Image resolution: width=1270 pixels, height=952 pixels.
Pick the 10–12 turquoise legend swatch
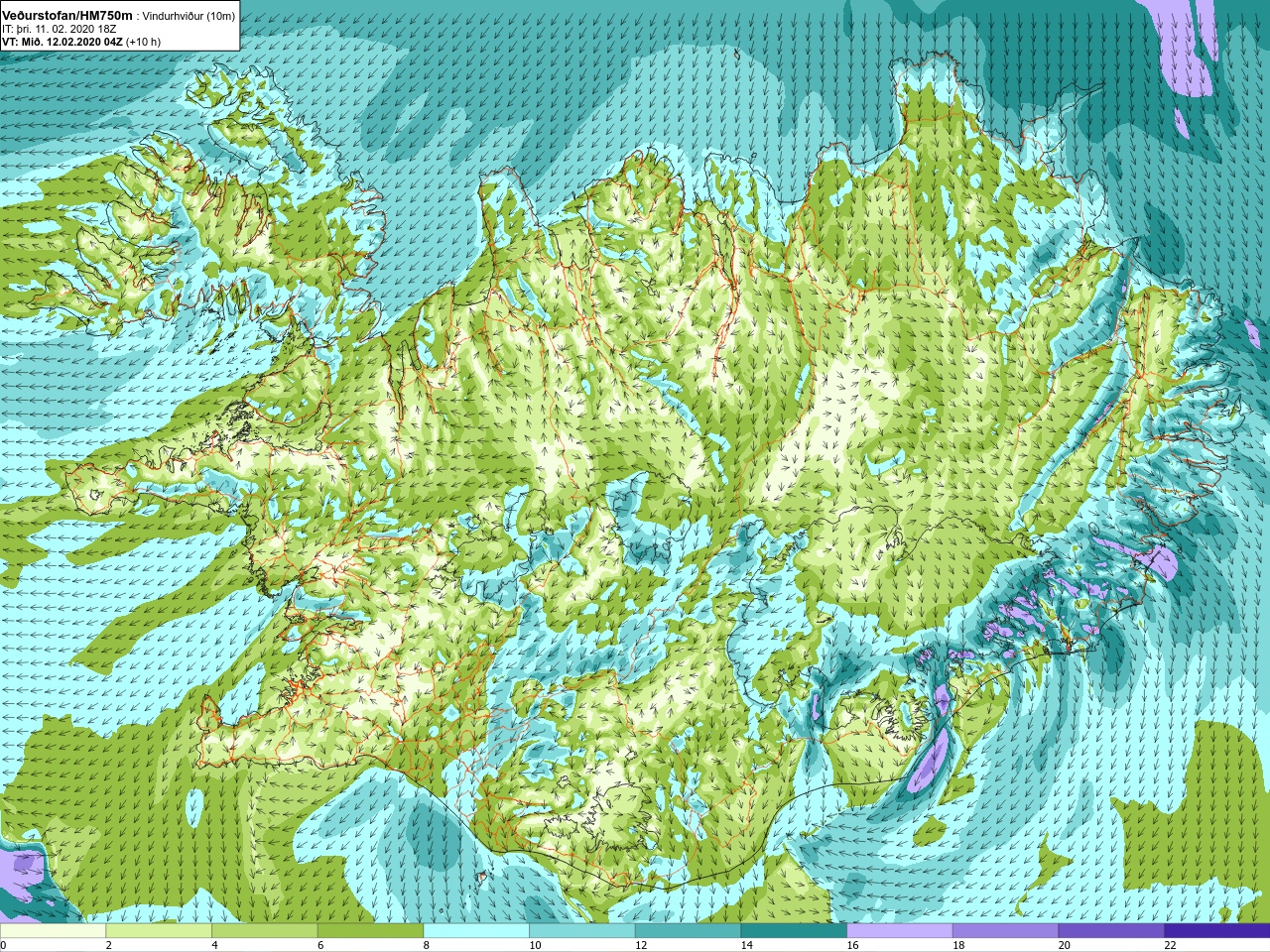582,931
